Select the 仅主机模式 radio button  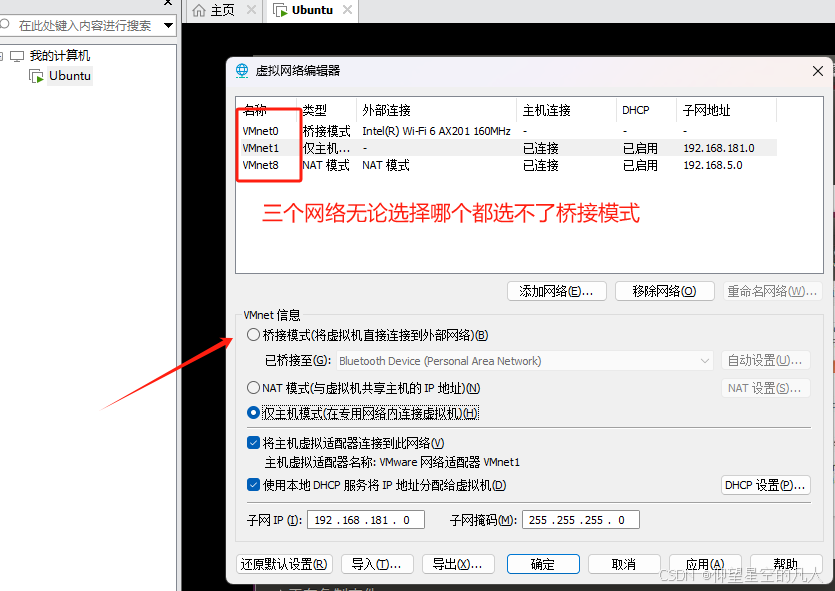pyautogui.click(x=253, y=413)
